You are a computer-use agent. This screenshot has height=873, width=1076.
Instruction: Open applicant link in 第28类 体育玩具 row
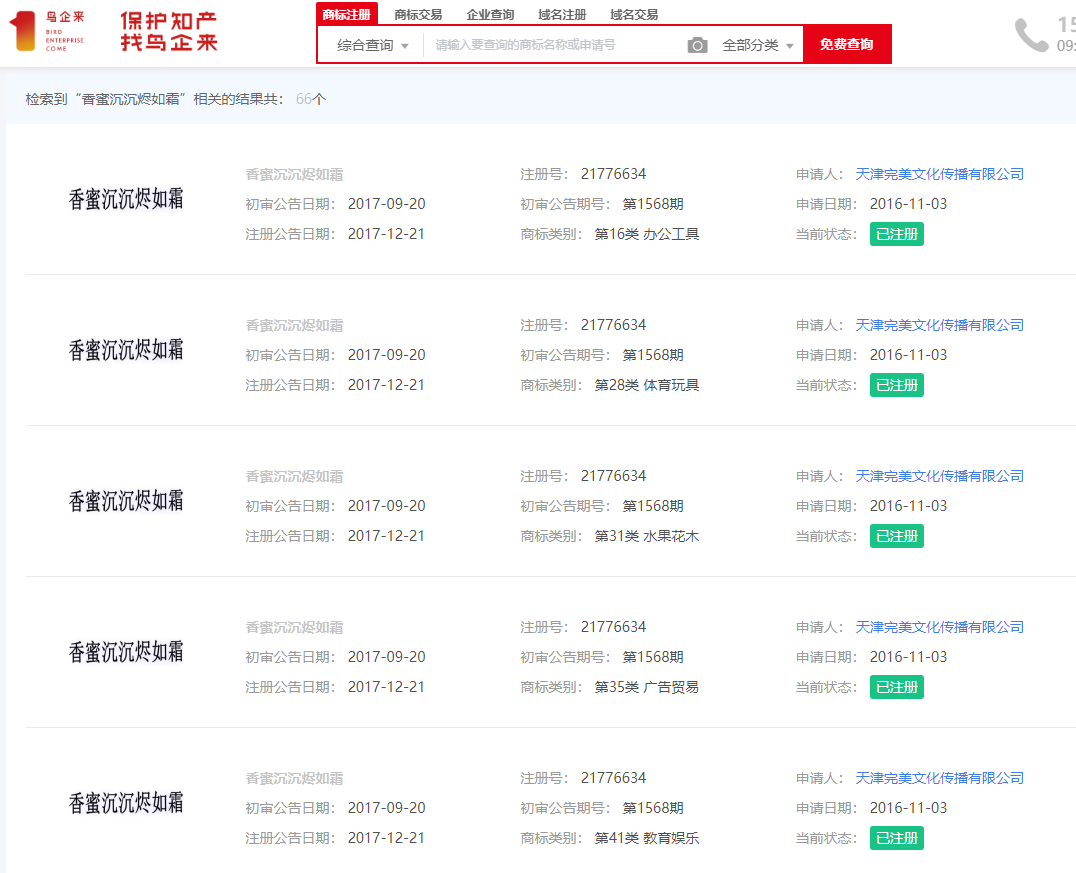click(x=939, y=325)
